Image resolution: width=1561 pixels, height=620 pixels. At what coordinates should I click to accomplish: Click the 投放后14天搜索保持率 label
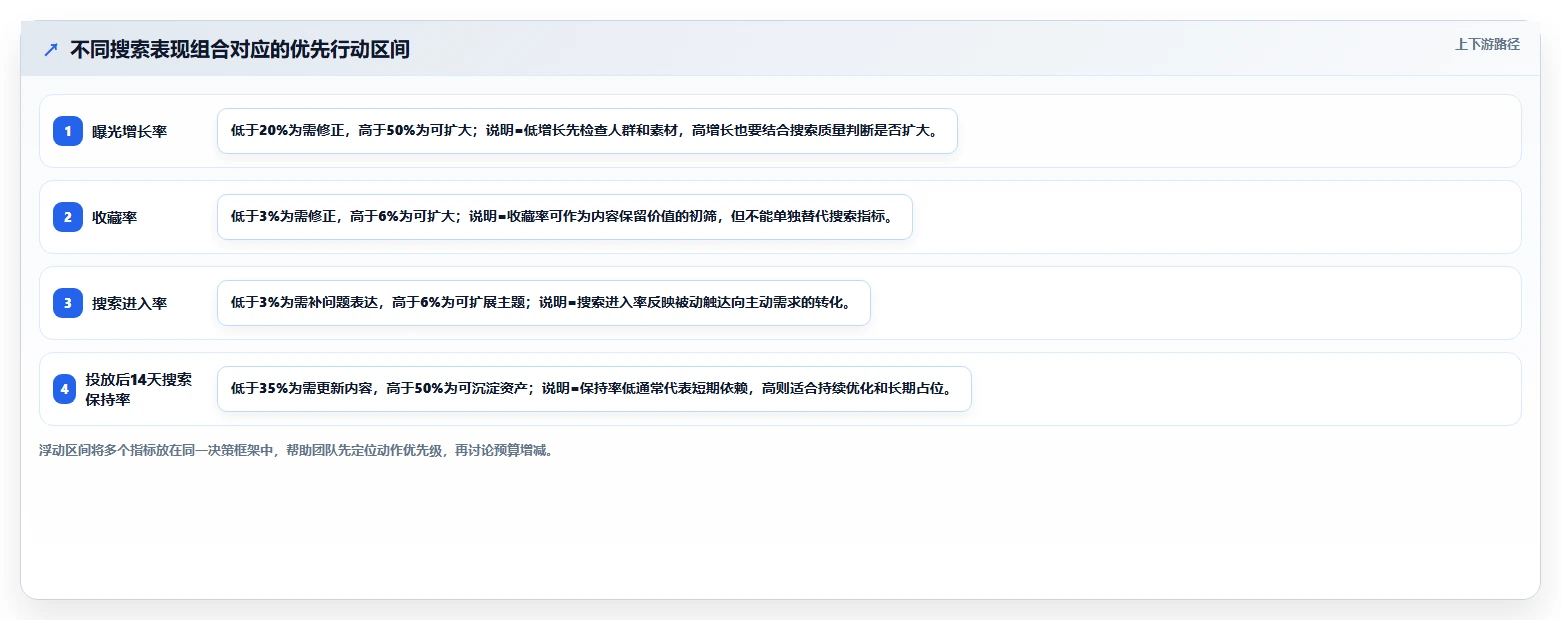point(139,389)
